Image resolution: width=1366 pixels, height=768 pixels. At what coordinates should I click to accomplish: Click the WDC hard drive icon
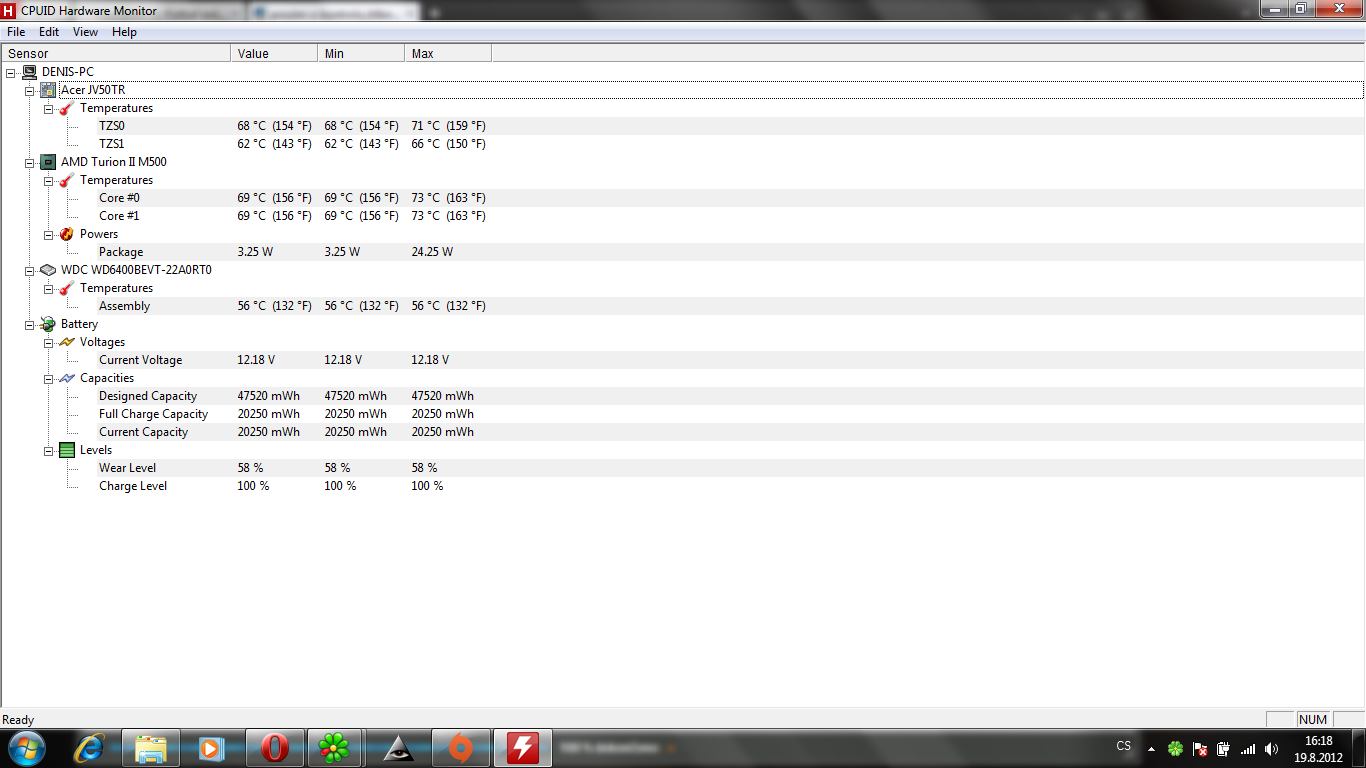point(48,270)
